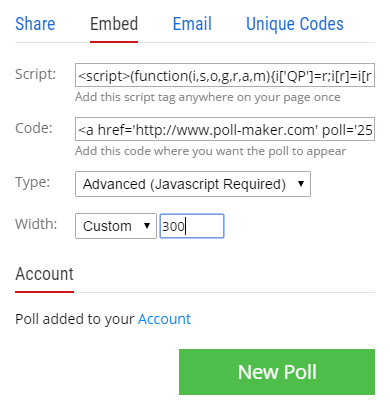
Task: Click the width value field showing 300
Action: click(192, 226)
